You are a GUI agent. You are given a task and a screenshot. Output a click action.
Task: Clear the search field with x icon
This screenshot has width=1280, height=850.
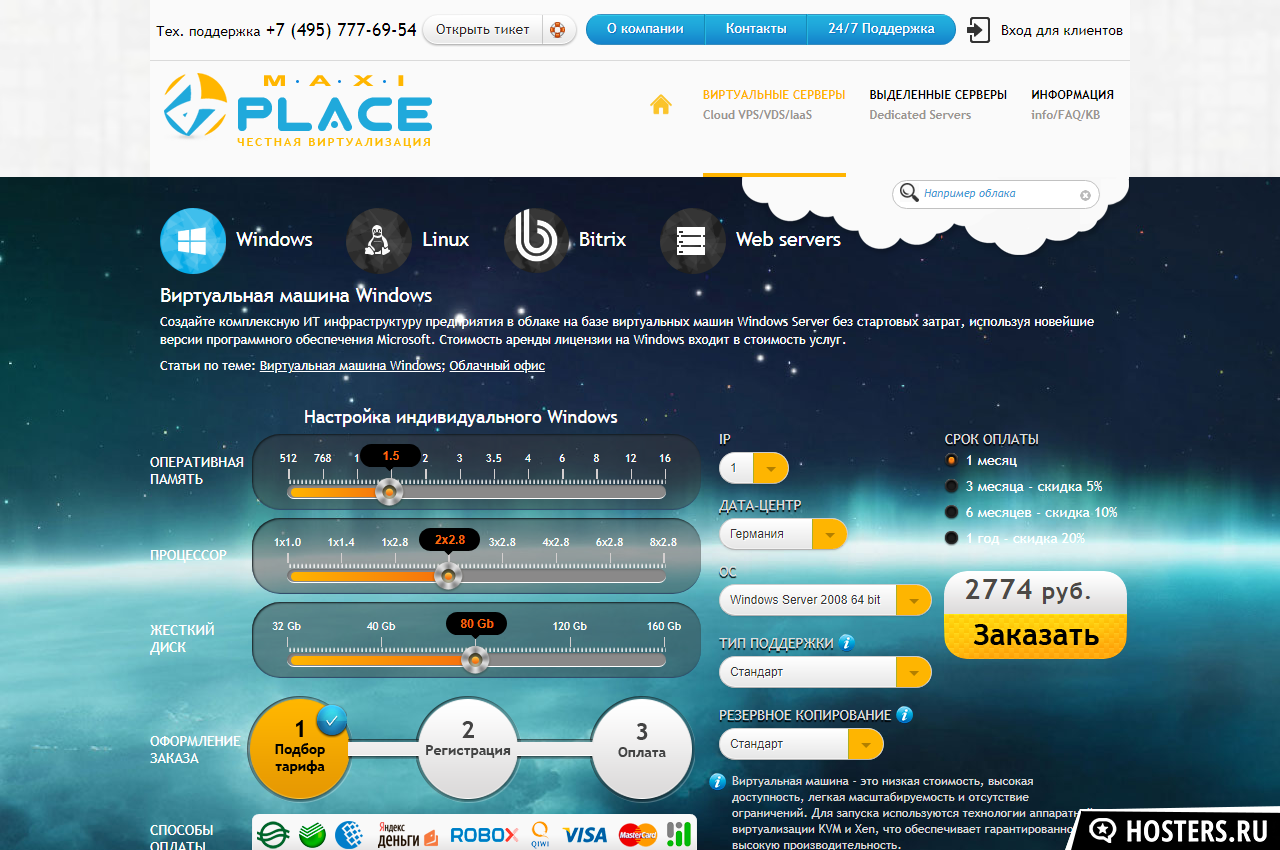[x=1085, y=195]
